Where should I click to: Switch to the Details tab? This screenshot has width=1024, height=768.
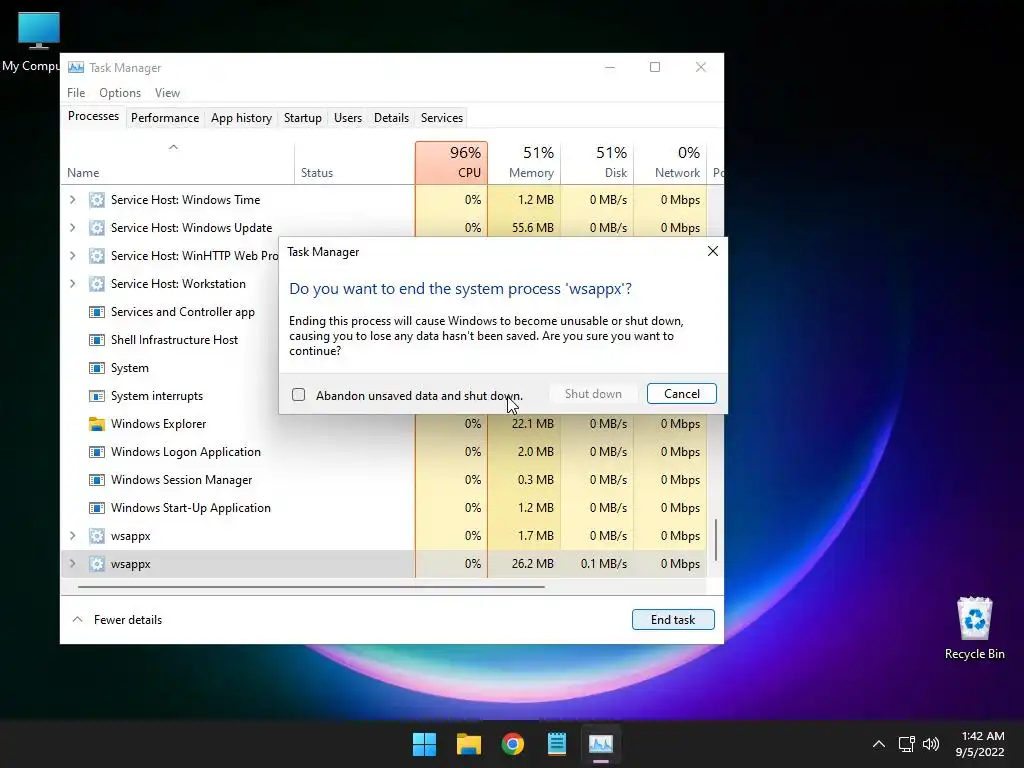391,118
